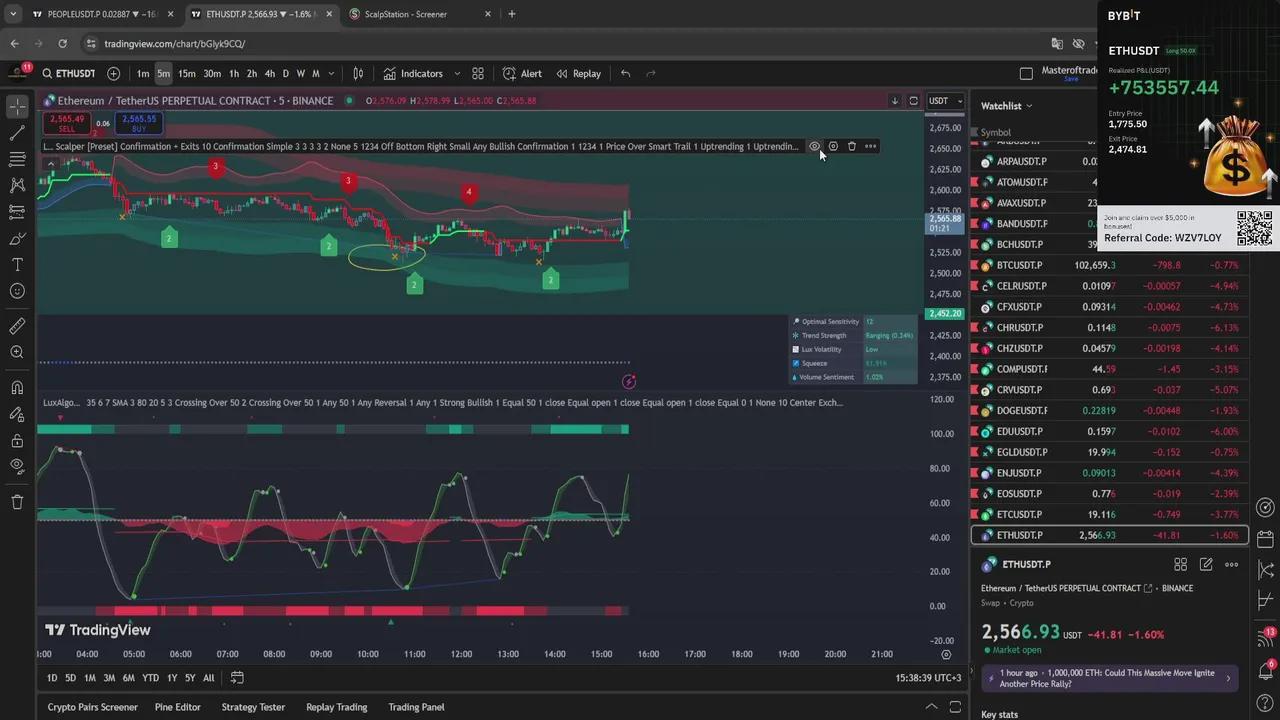The width and height of the screenshot is (1280, 720).
Task: Open the Trading Panel tab
Action: pyautogui.click(x=416, y=707)
